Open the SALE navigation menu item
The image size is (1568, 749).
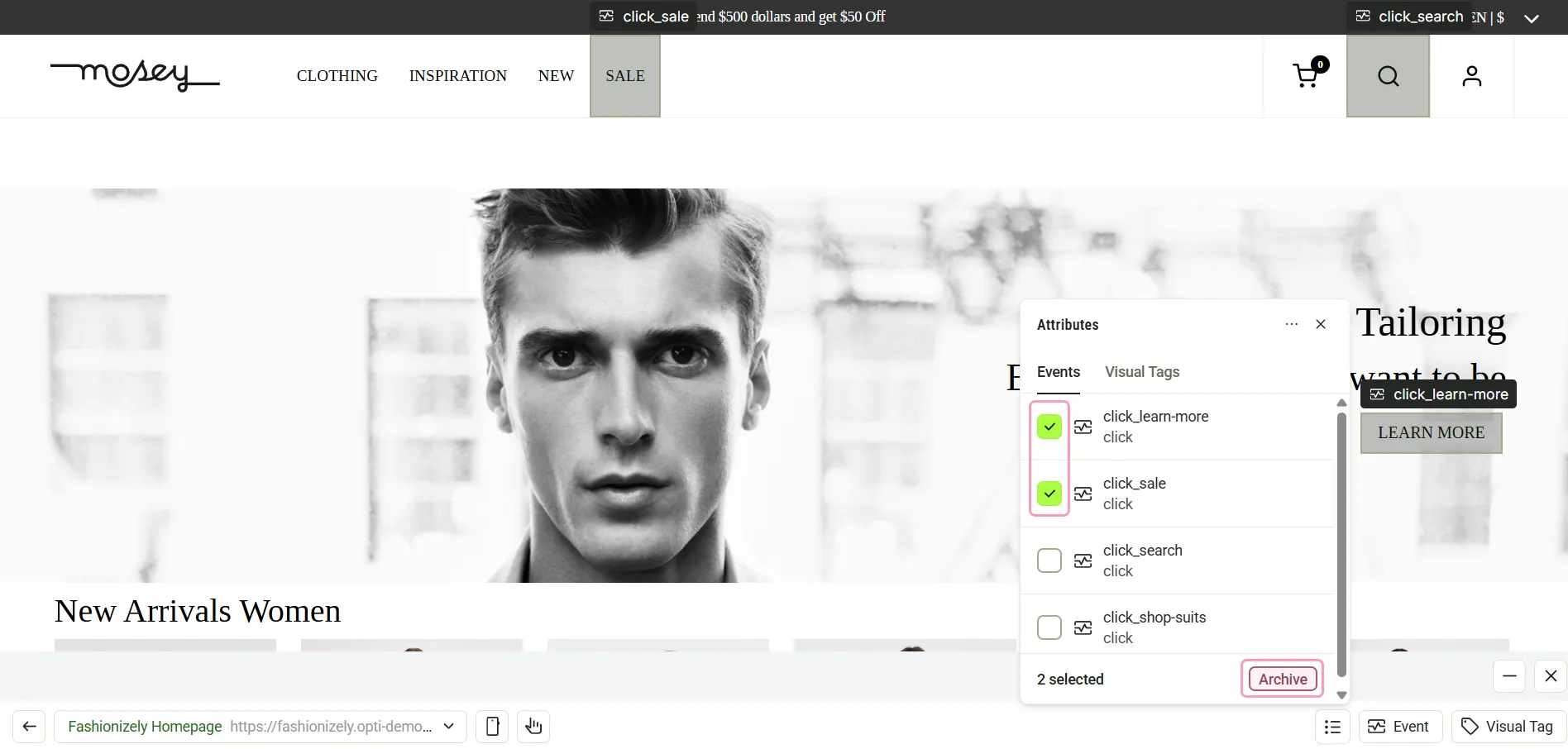(x=625, y=76)
